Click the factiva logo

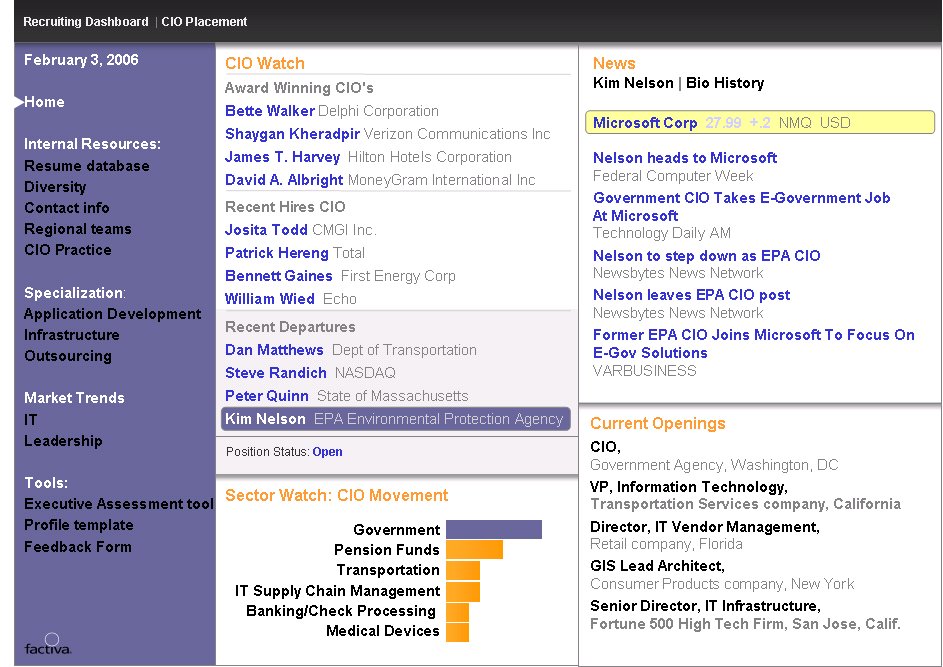pos(48,644)
